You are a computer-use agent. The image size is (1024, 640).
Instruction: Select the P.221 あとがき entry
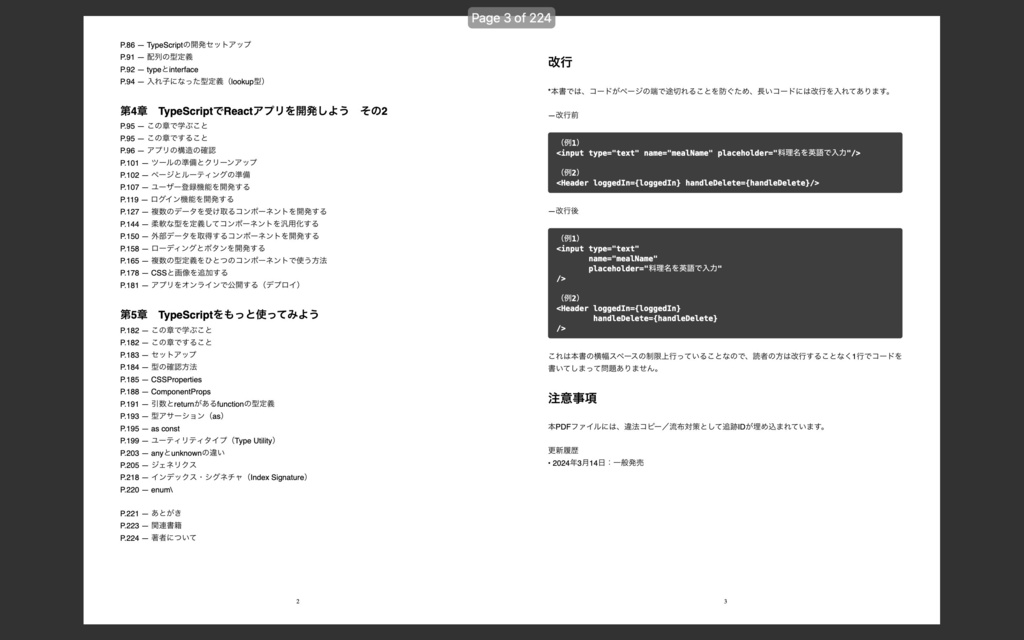pos(153,513)
